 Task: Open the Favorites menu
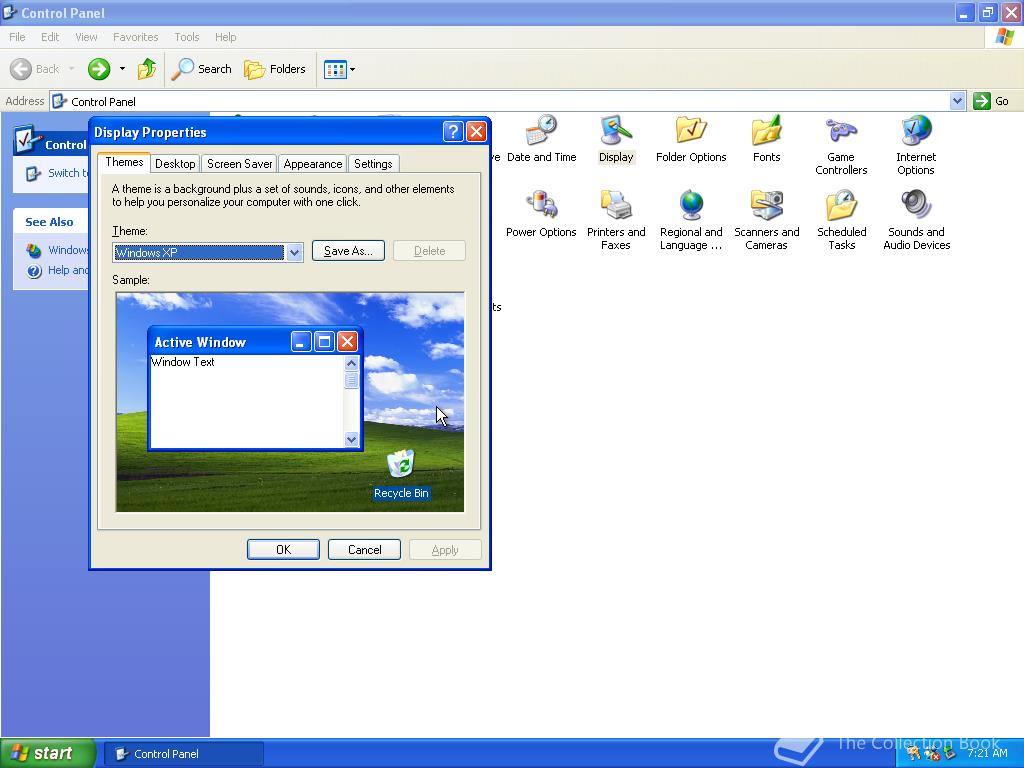(x=135, y=37)
